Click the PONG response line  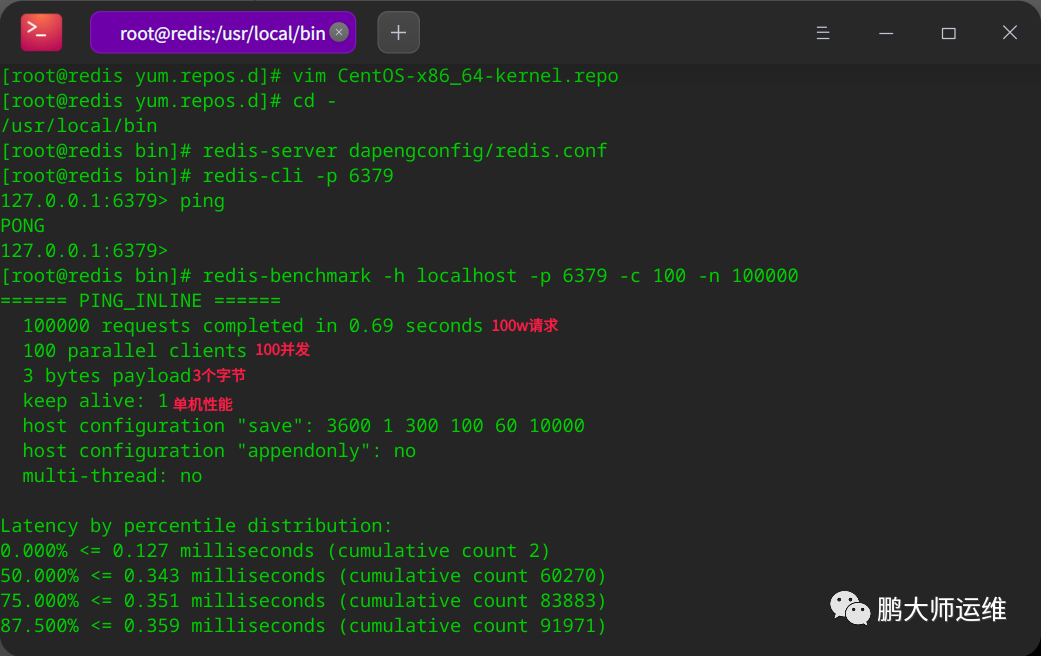point(23,226)
